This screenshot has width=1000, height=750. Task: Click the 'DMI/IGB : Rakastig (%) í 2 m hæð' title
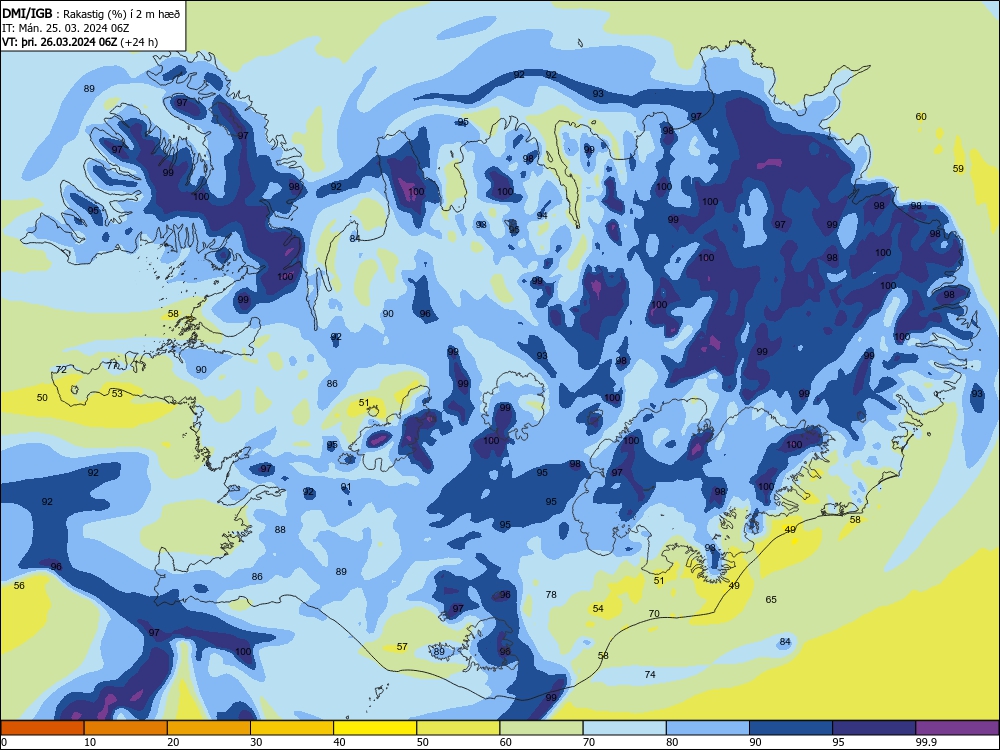[91, 14]
